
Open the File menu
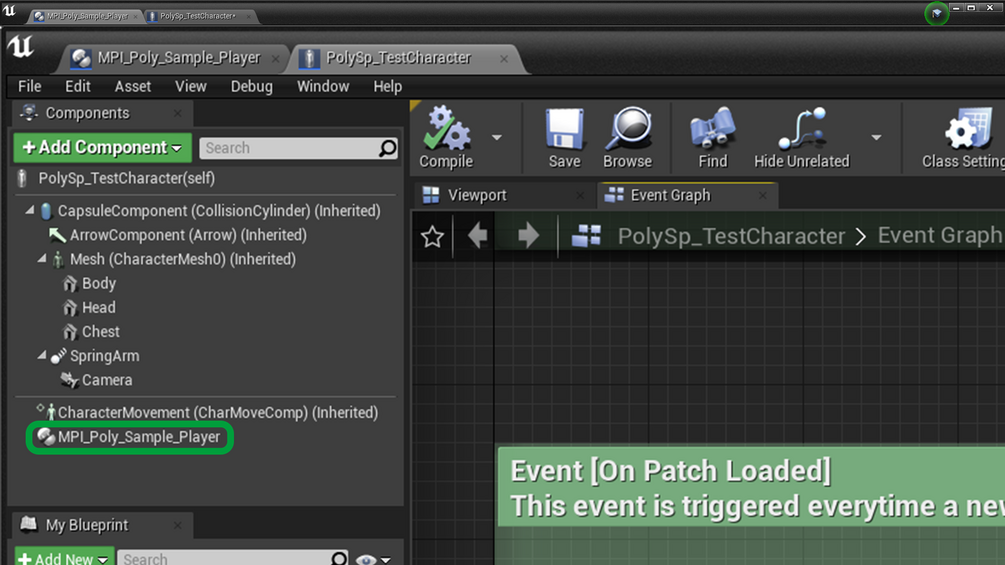(x=29, y=86)
